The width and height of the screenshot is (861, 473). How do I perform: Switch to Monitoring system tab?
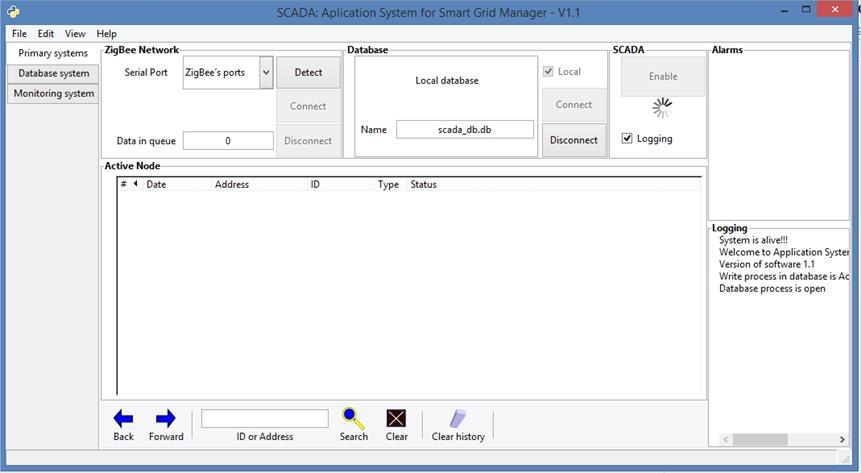(53, 94)
